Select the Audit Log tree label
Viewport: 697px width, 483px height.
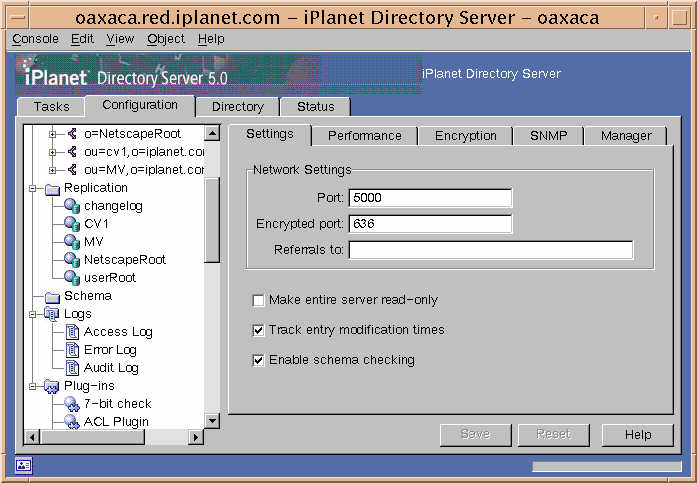point(111,368)
